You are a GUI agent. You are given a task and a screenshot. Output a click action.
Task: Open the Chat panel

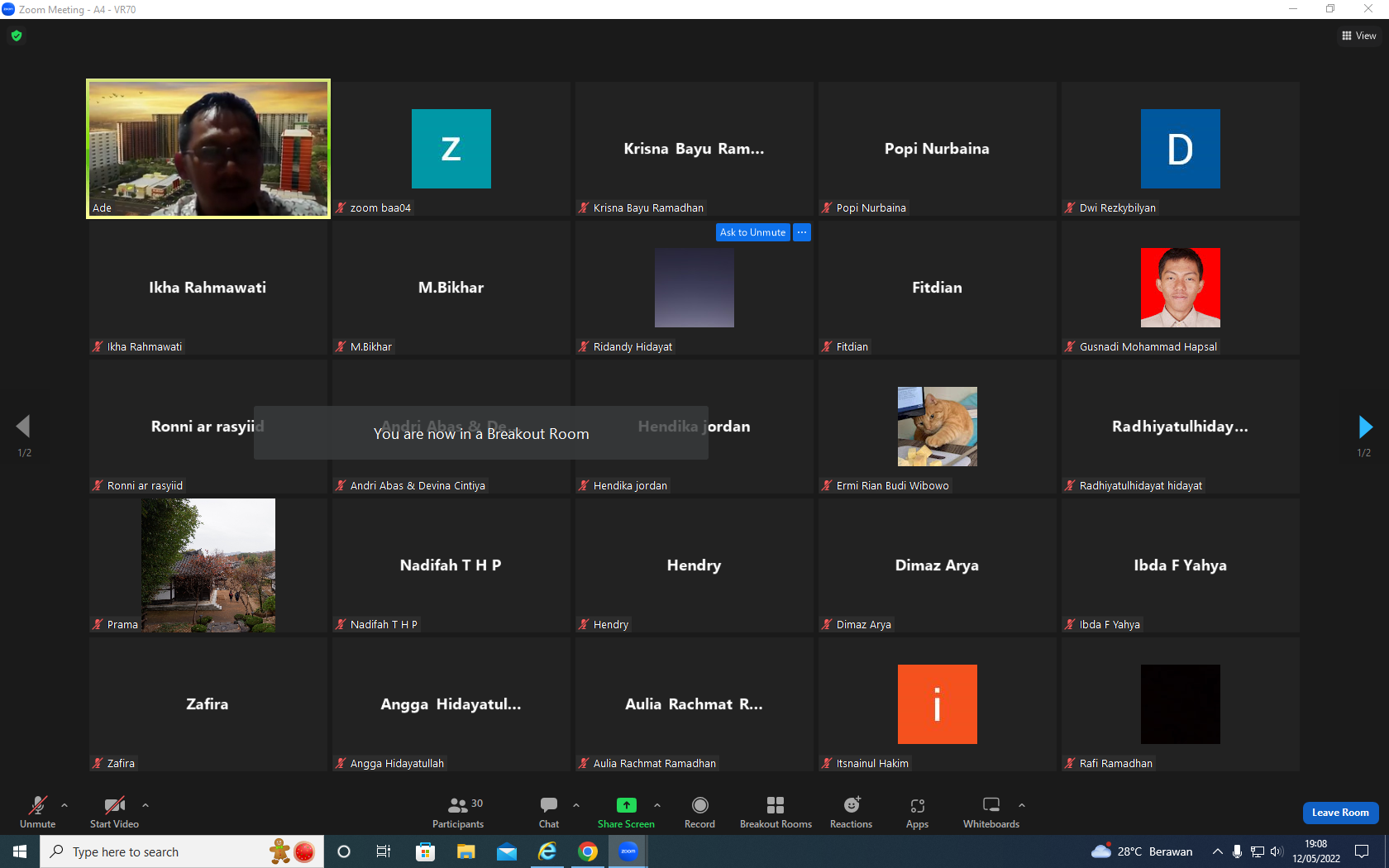[x=549, y=813]
